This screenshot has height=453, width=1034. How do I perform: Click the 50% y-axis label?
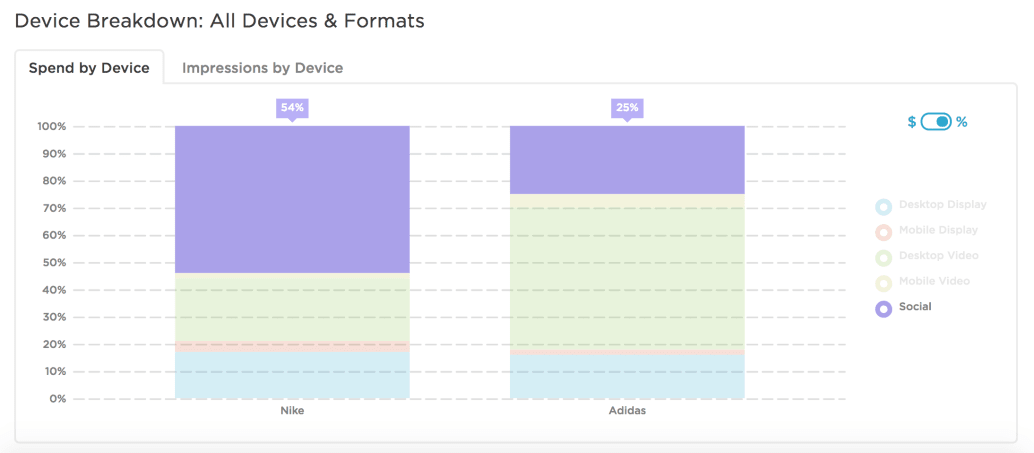(54, 262)
